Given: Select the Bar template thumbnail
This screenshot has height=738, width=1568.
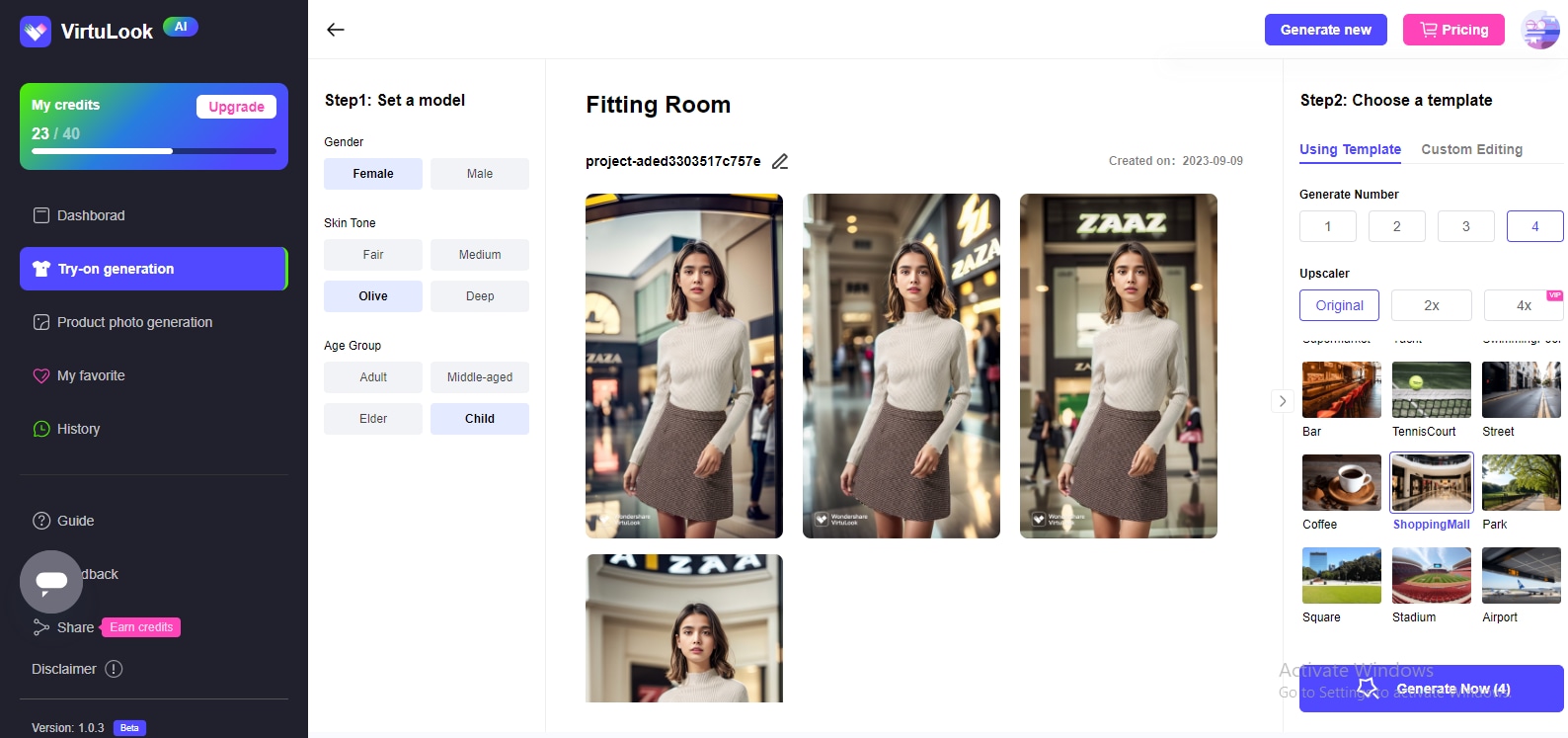Looking at the screenshot, I should point(1342,389).
